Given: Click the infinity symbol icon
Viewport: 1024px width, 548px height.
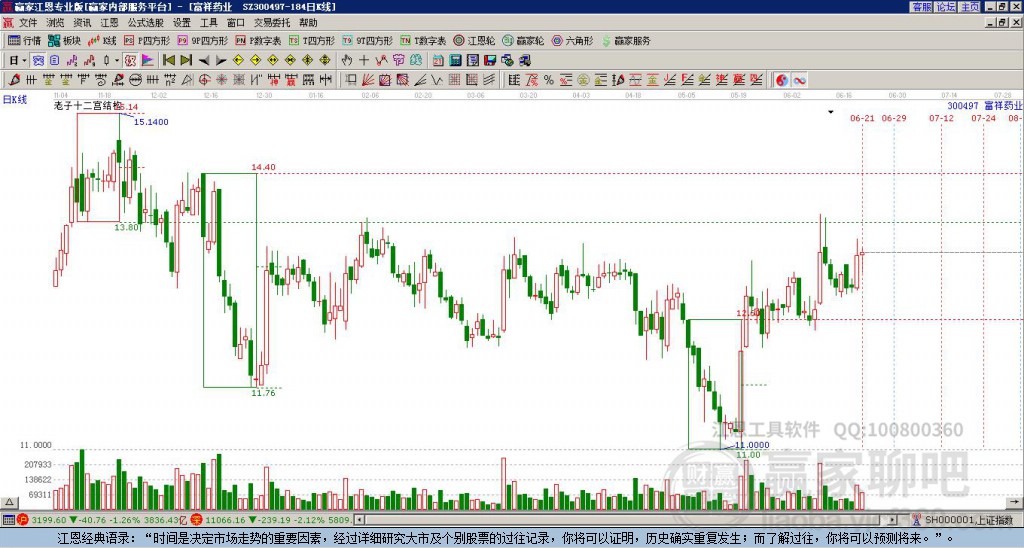Looking at the screenshot, I should coord(799,80).
